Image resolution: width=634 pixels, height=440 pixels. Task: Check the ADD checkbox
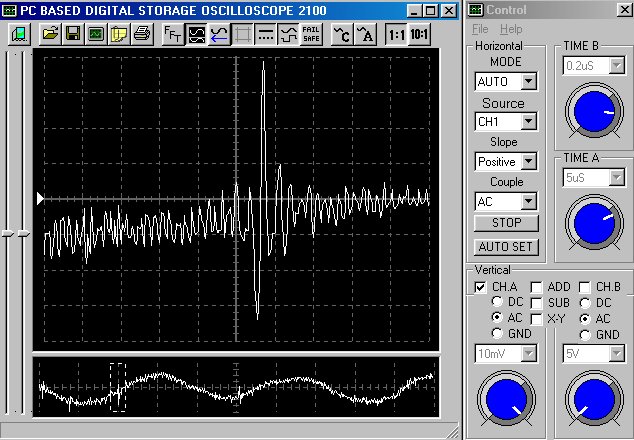(x=537, y=287)
